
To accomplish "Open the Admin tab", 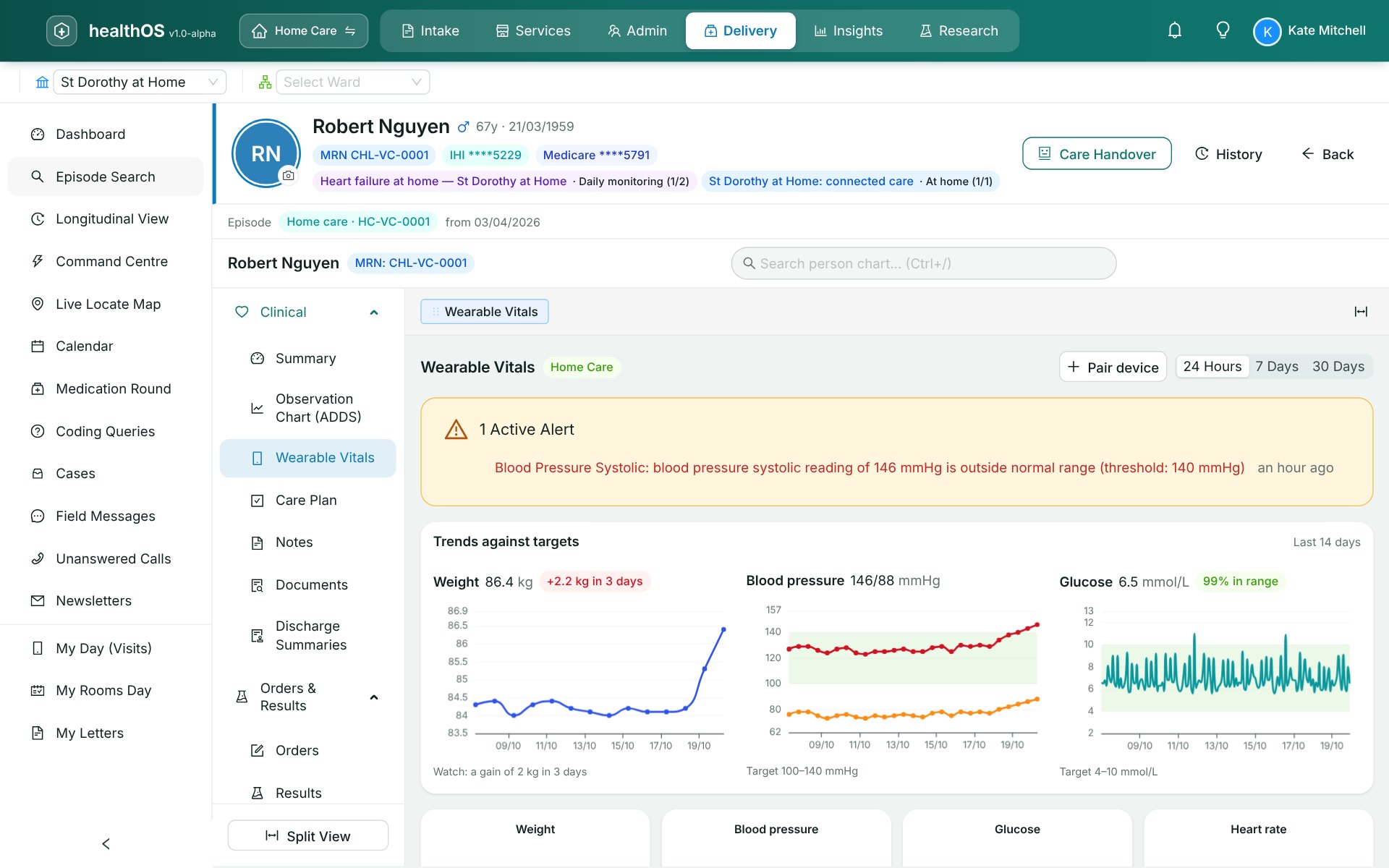I will tap(637, 31).
